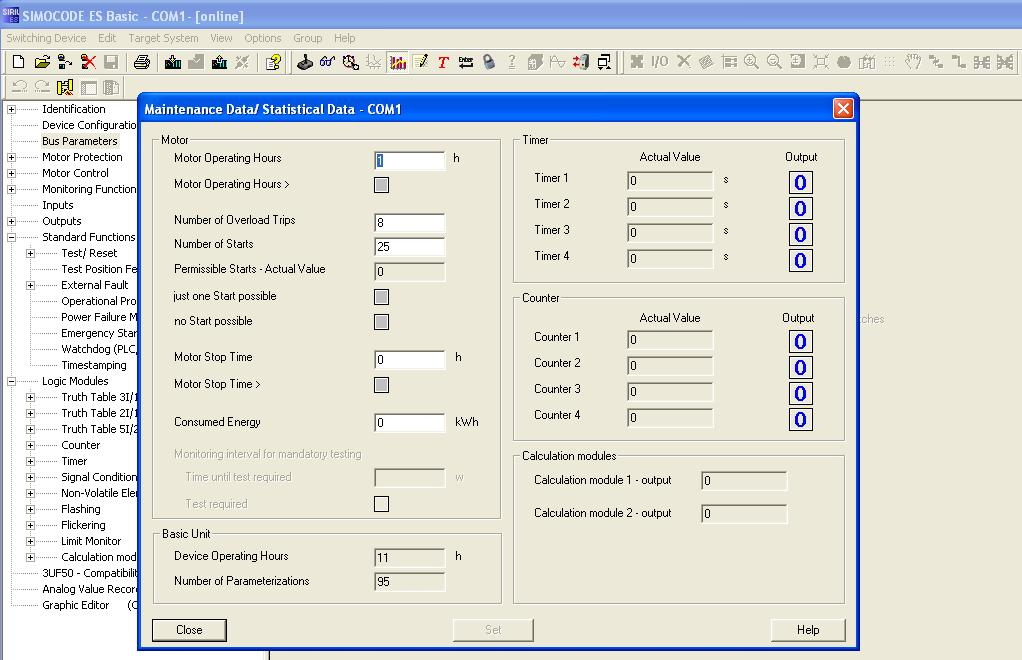This screenshot has height=660, width=1022.
Task: Expand the Flashing tree node
Action: pos(30,509)
